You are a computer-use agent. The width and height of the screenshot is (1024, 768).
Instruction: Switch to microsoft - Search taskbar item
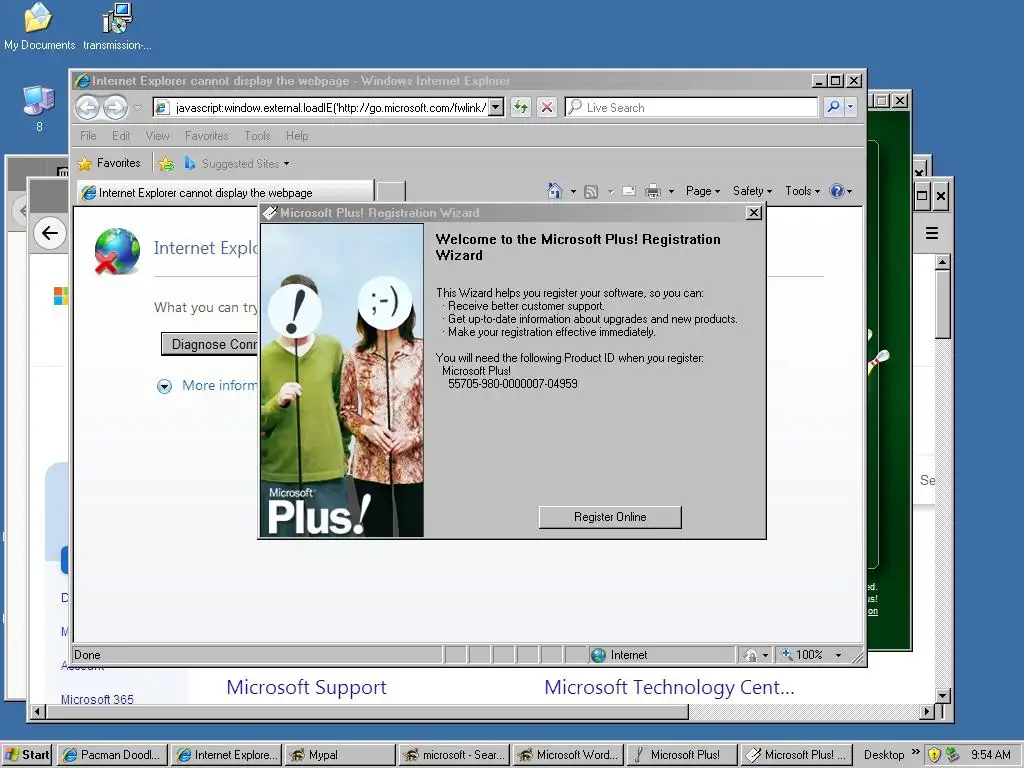(454, 755)
